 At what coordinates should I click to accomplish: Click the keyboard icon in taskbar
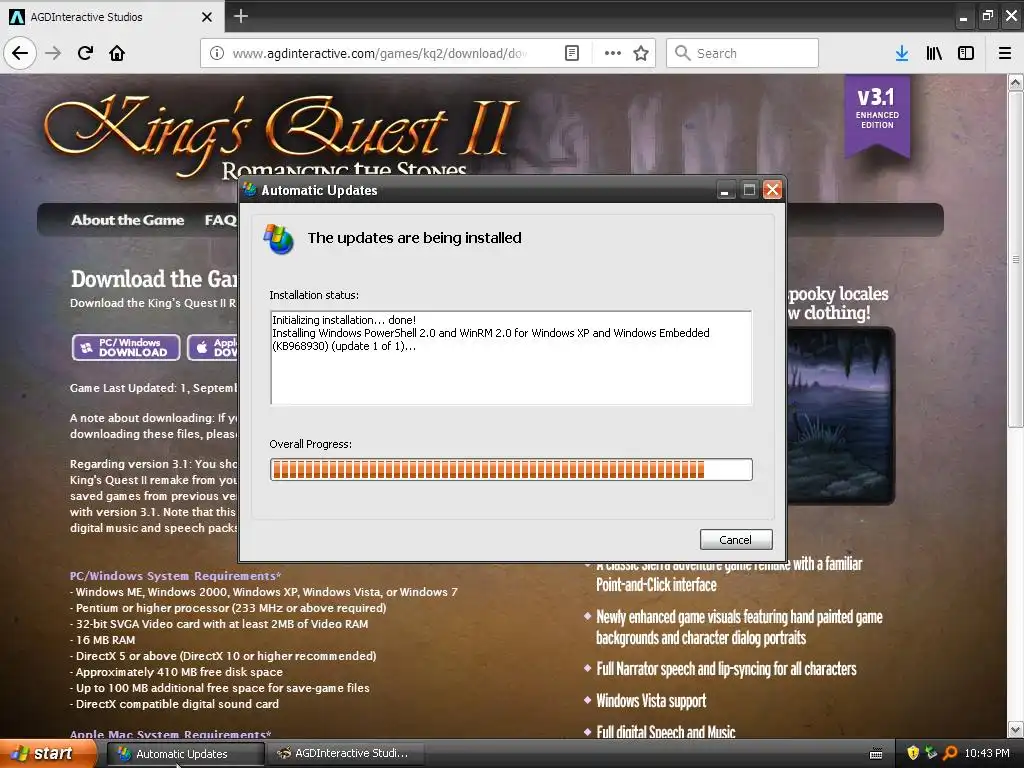(876, 754)
